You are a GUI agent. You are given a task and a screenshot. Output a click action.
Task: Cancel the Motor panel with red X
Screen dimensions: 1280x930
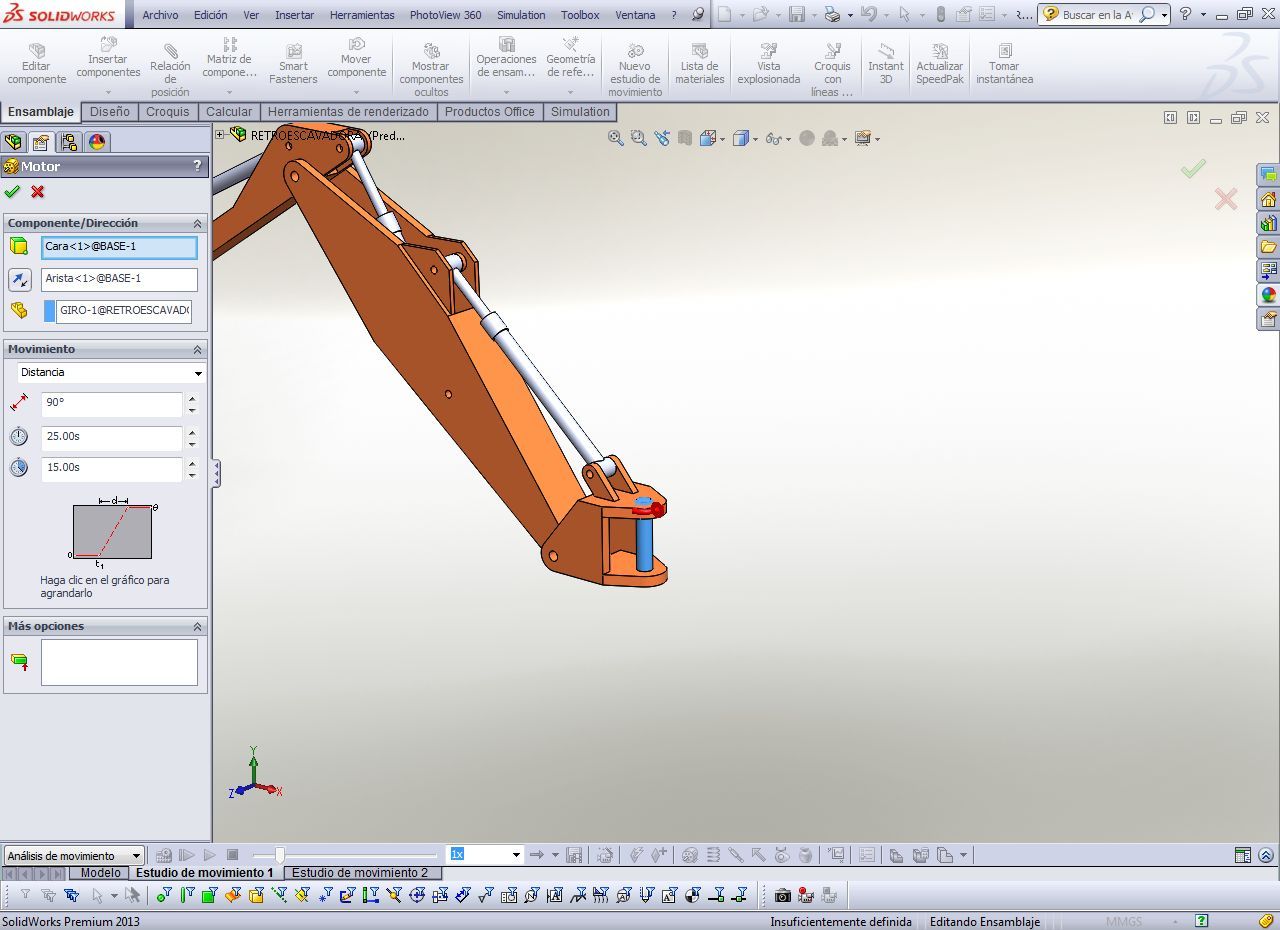[x=38, y=192]
